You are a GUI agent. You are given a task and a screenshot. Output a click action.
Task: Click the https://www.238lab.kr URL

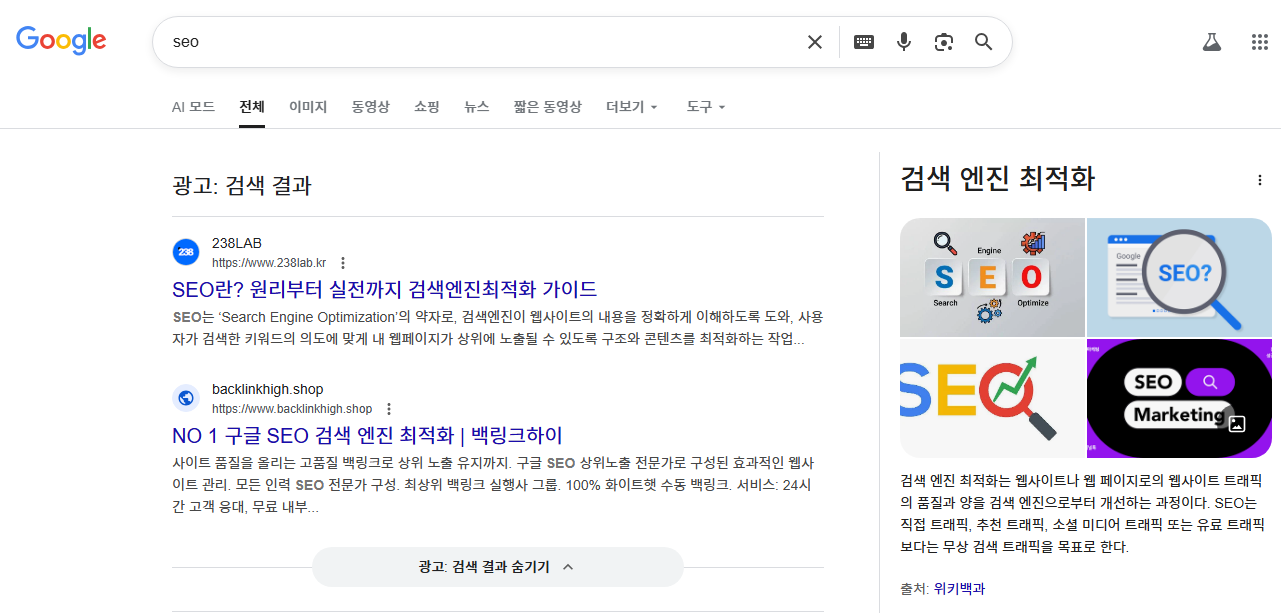(x=269, y=263)
